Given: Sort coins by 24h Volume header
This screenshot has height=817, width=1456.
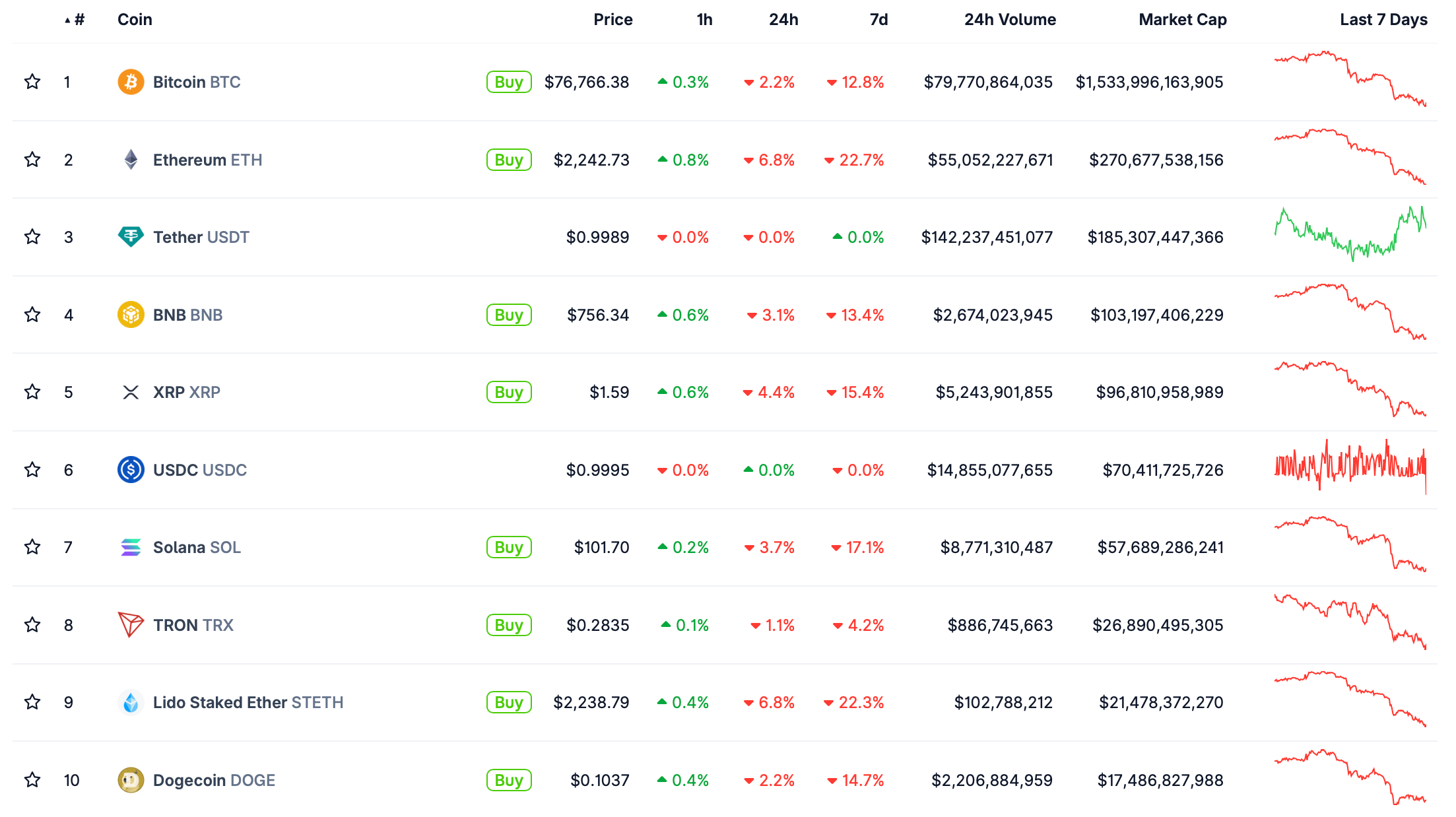Looking at the screenshot, I should tap(1009, 20).
